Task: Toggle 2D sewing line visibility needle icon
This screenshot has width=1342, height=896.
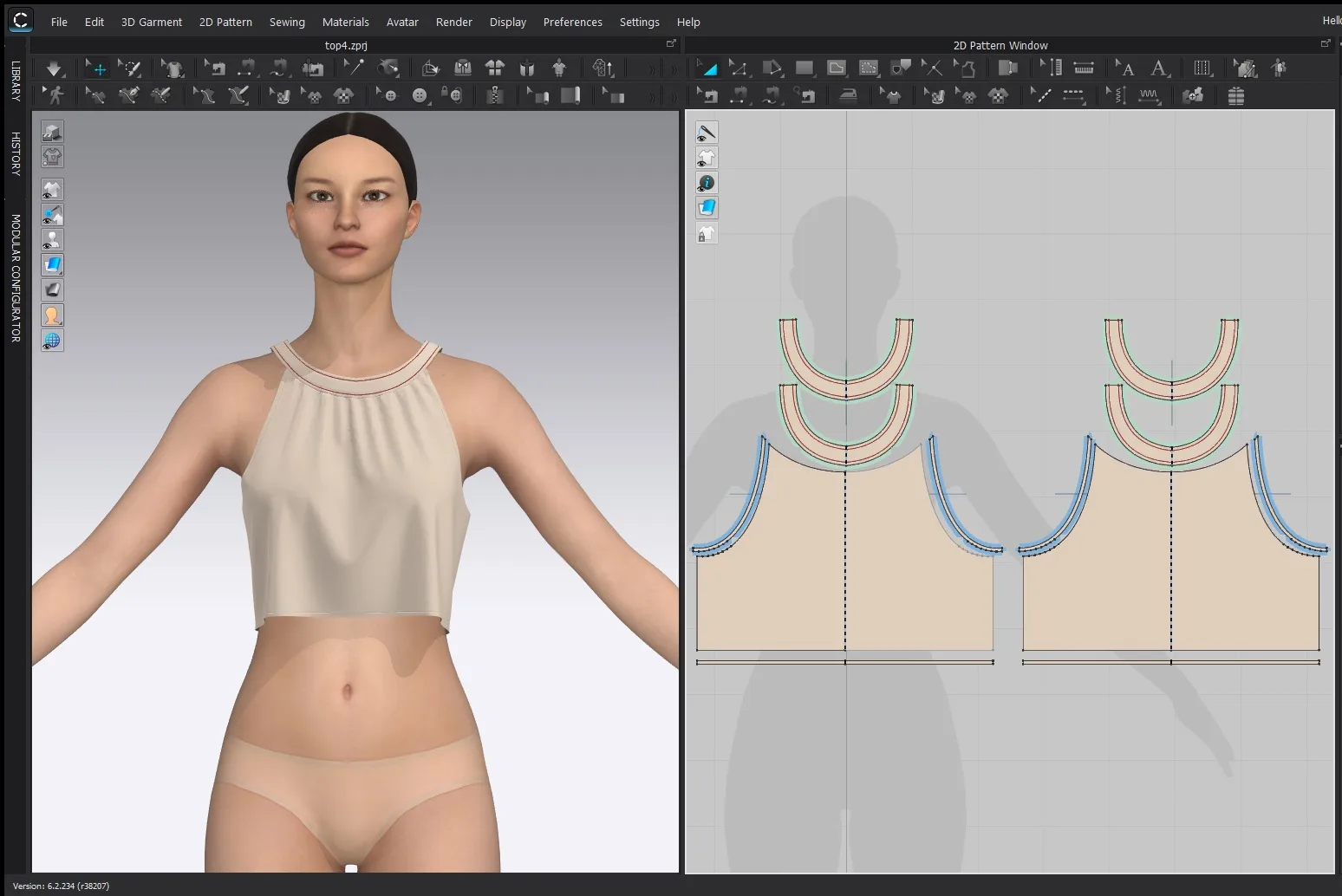Action: [707, 133]
